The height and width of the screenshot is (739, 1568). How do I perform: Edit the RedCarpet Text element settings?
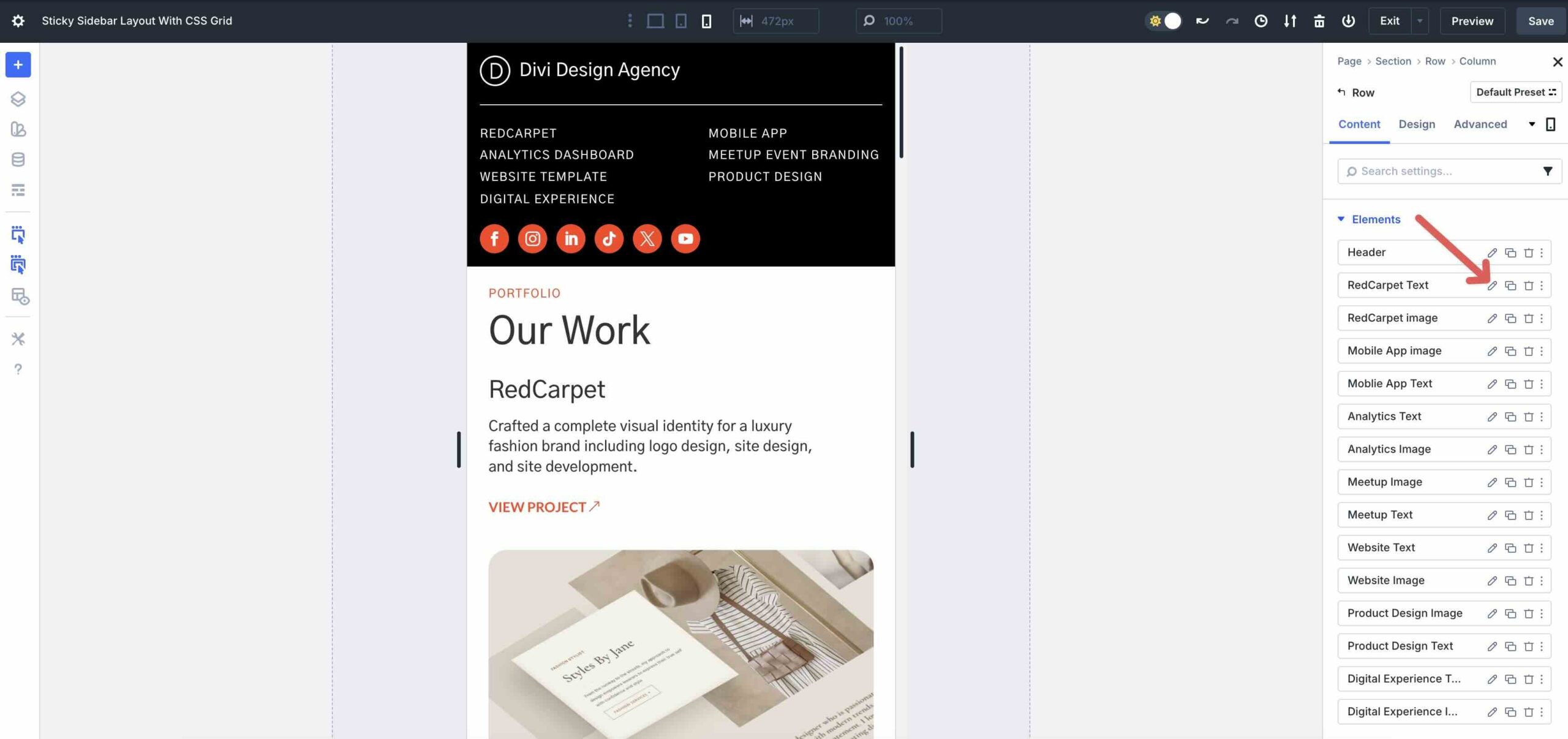[1492, 285]
